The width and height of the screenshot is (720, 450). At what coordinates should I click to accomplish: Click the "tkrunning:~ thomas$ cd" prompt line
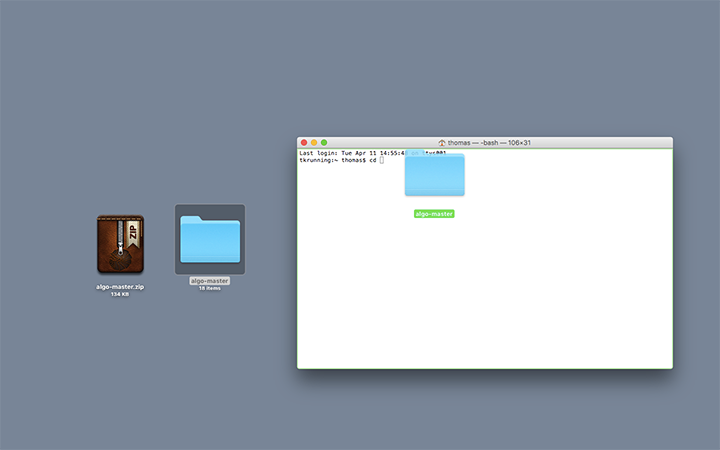click(x=338, y=160)
